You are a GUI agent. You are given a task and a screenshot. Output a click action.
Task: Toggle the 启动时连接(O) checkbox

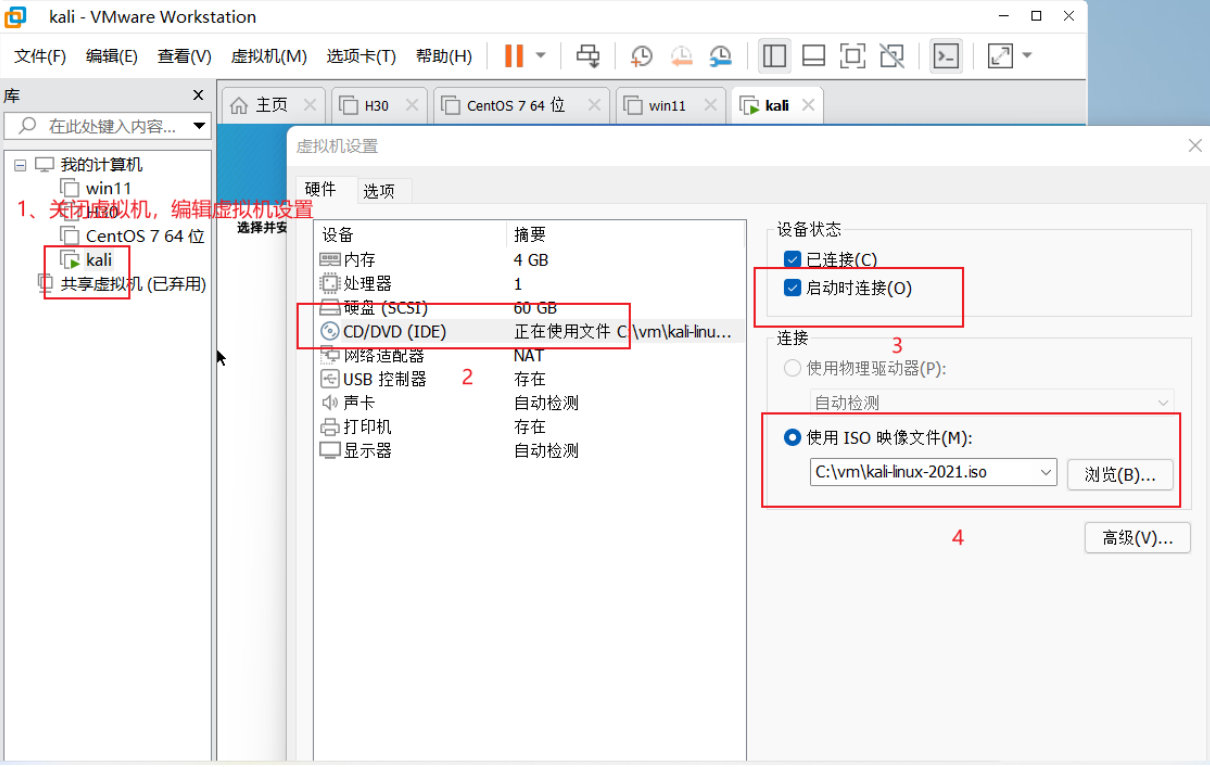[x=793, y=288]
